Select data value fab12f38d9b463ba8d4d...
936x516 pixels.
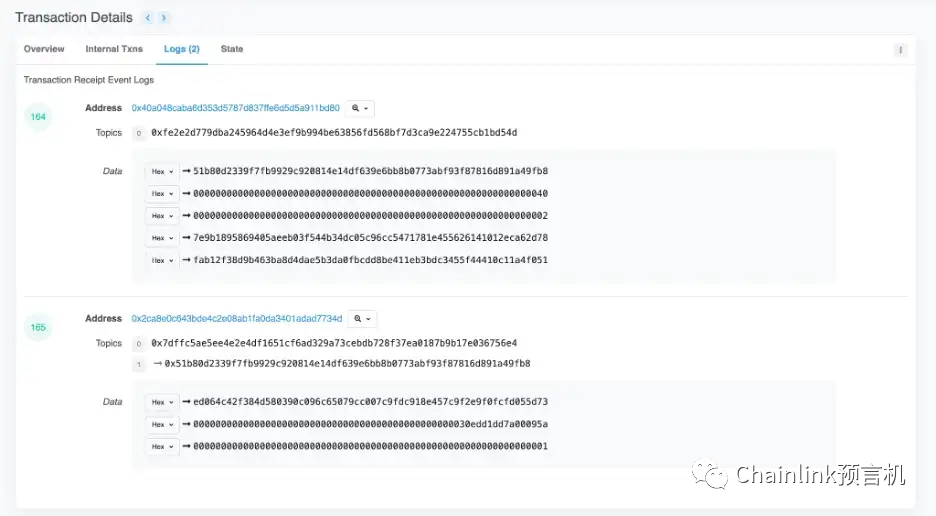370,260
